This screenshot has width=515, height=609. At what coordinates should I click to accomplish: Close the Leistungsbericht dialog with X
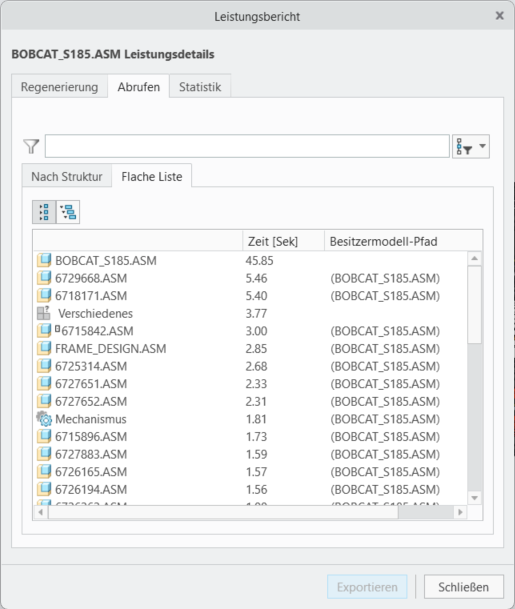click(x=499, y=16)
